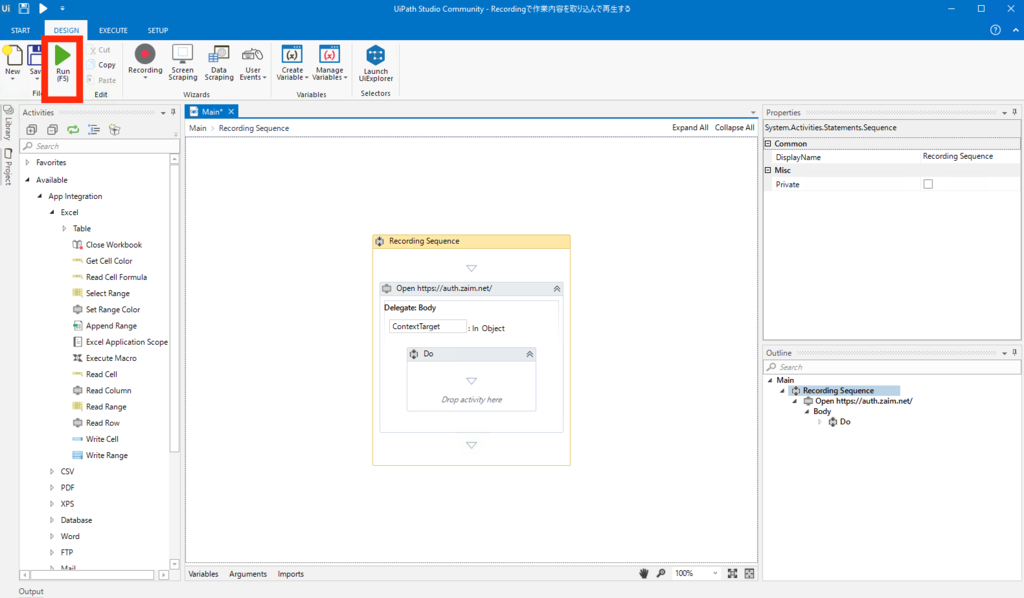Click Expand All in designer
This screenshot has height=598, width=1024.
point(690,128)
